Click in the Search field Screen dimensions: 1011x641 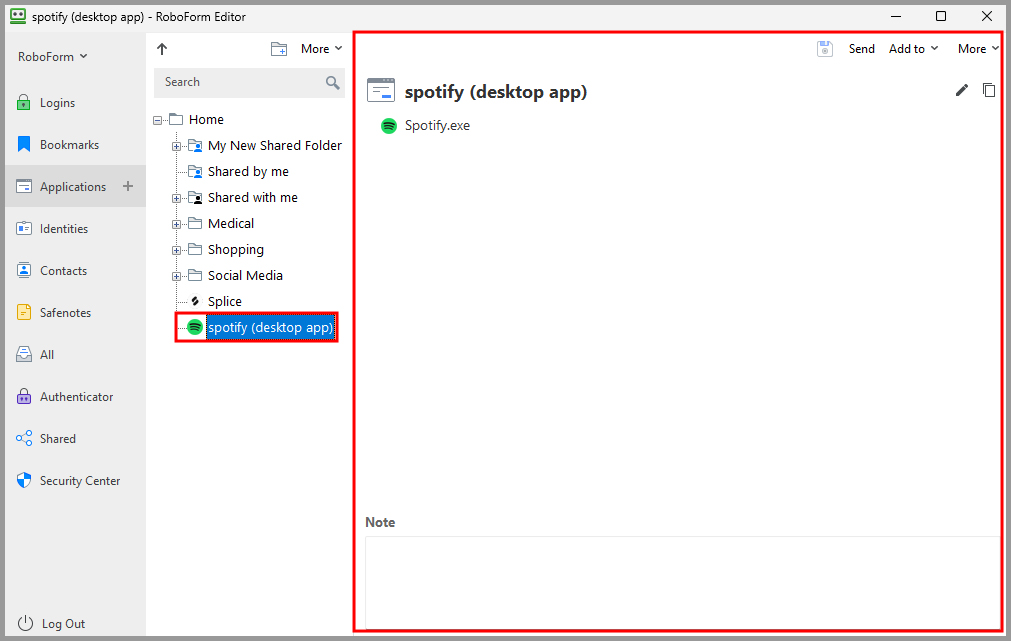coord(249,82)
